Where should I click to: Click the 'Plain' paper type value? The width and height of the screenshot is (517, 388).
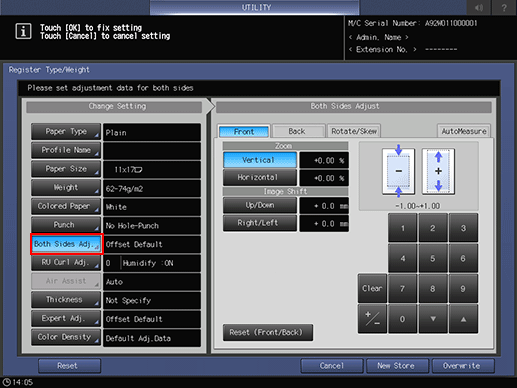(152, 132)
